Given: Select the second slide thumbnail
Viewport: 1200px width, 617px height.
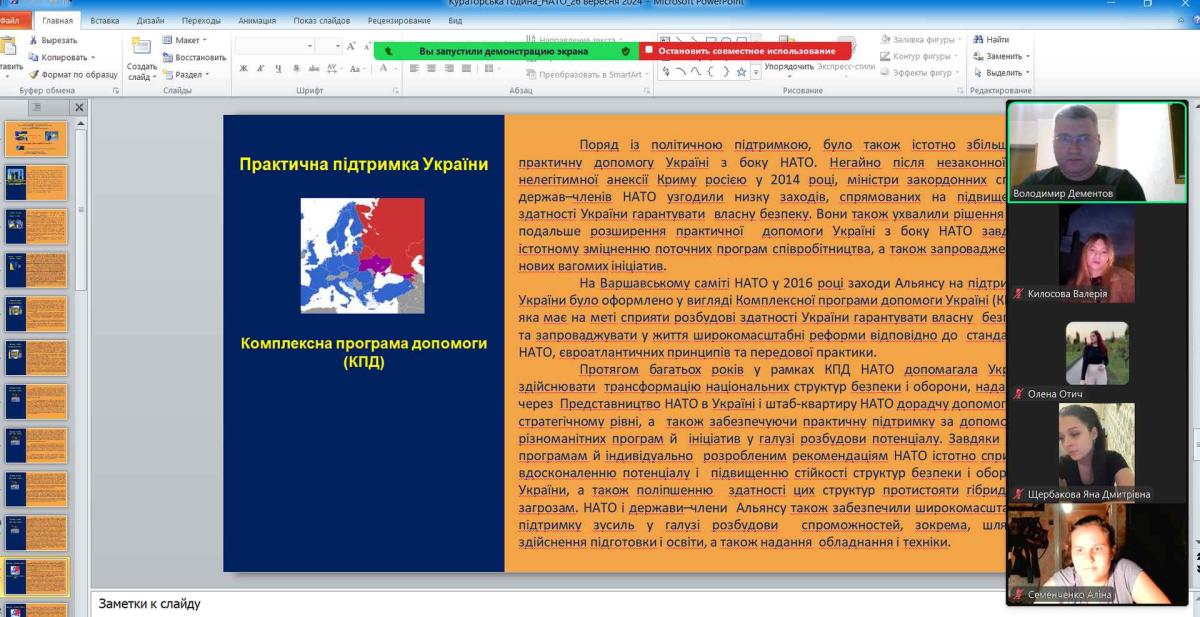Looking at the screenshot, I should [37, 183].
